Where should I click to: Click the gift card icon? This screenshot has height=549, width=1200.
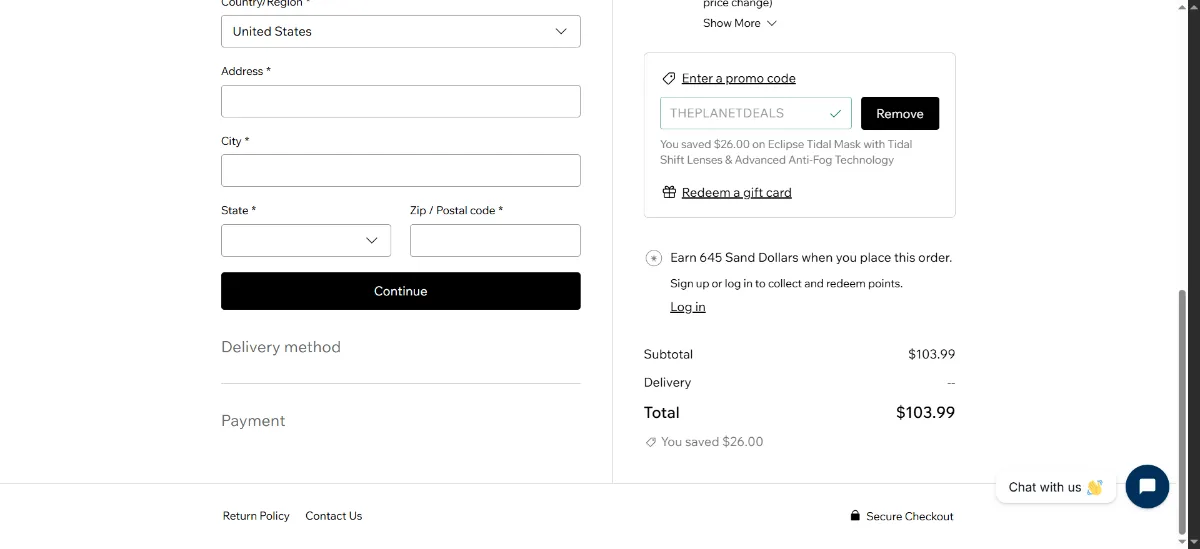(669, 192)
